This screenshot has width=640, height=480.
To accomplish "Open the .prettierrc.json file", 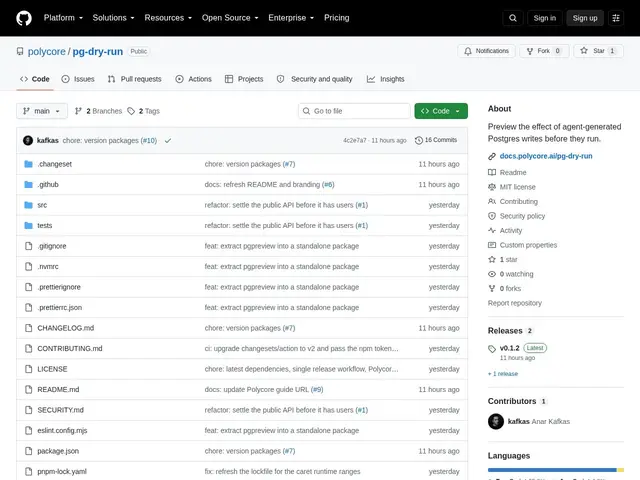I will 60,307.
